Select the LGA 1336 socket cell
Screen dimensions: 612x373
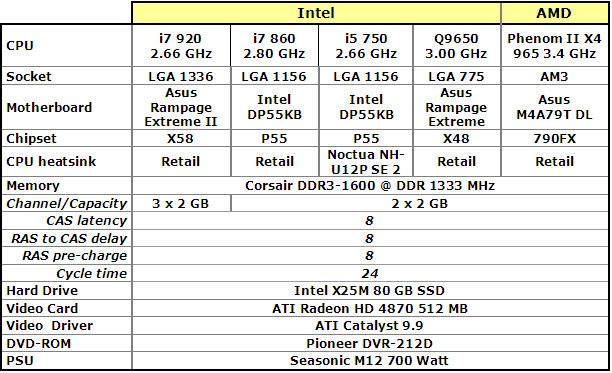[x=181, y=76]
